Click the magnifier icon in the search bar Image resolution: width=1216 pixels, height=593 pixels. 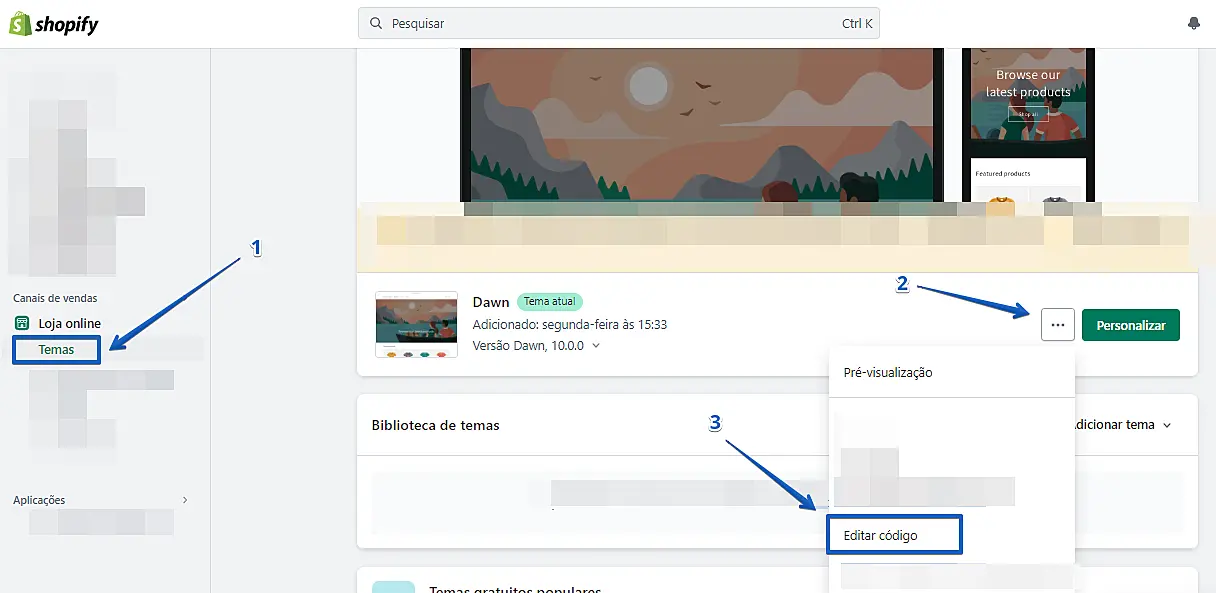pyautogui.click(x=376, y=24)
